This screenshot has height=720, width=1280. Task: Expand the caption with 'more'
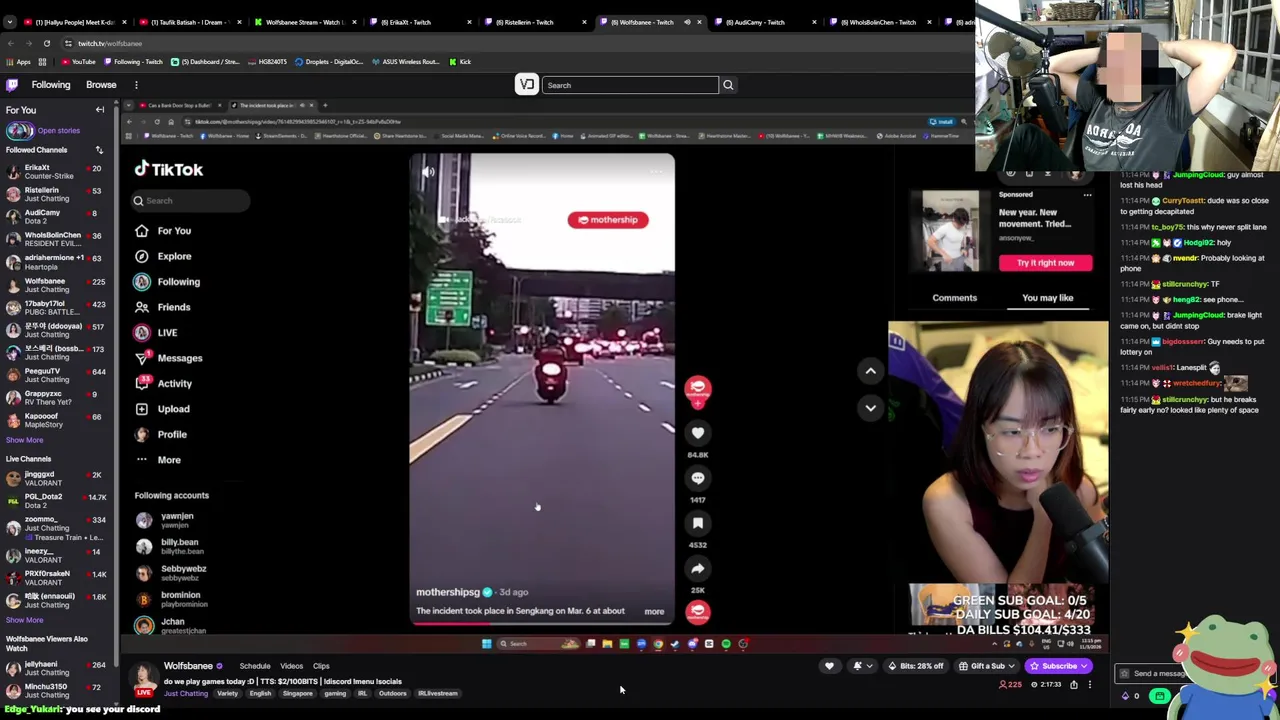pyautogui.click(x=654, y=612)
